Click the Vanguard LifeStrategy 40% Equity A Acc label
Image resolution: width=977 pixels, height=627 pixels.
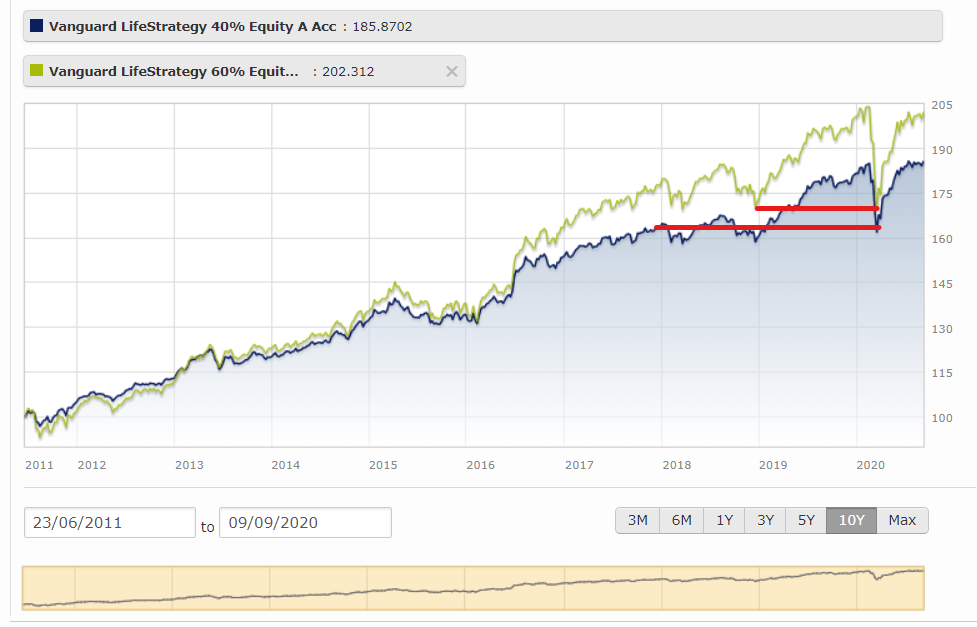coord(193,27)
